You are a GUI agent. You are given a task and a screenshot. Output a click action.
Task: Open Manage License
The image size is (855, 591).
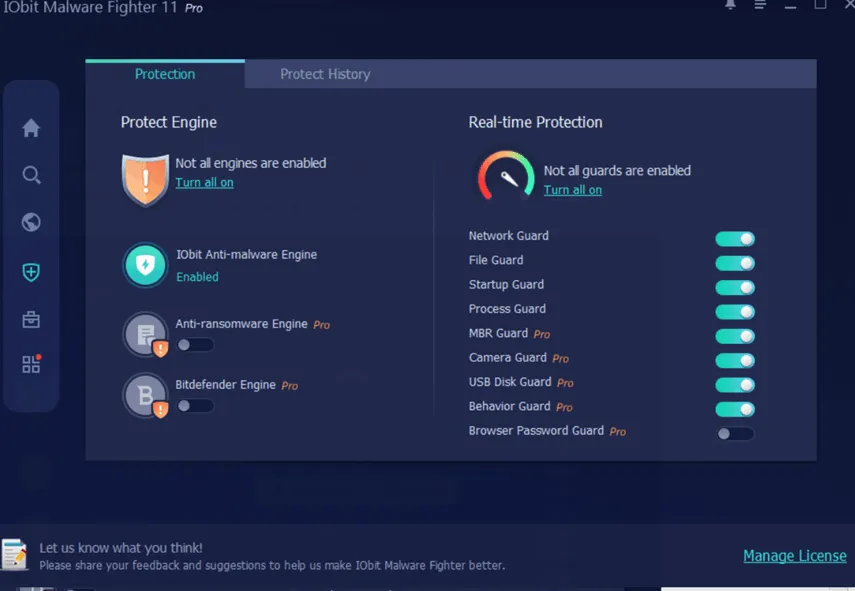click(794, 555)
